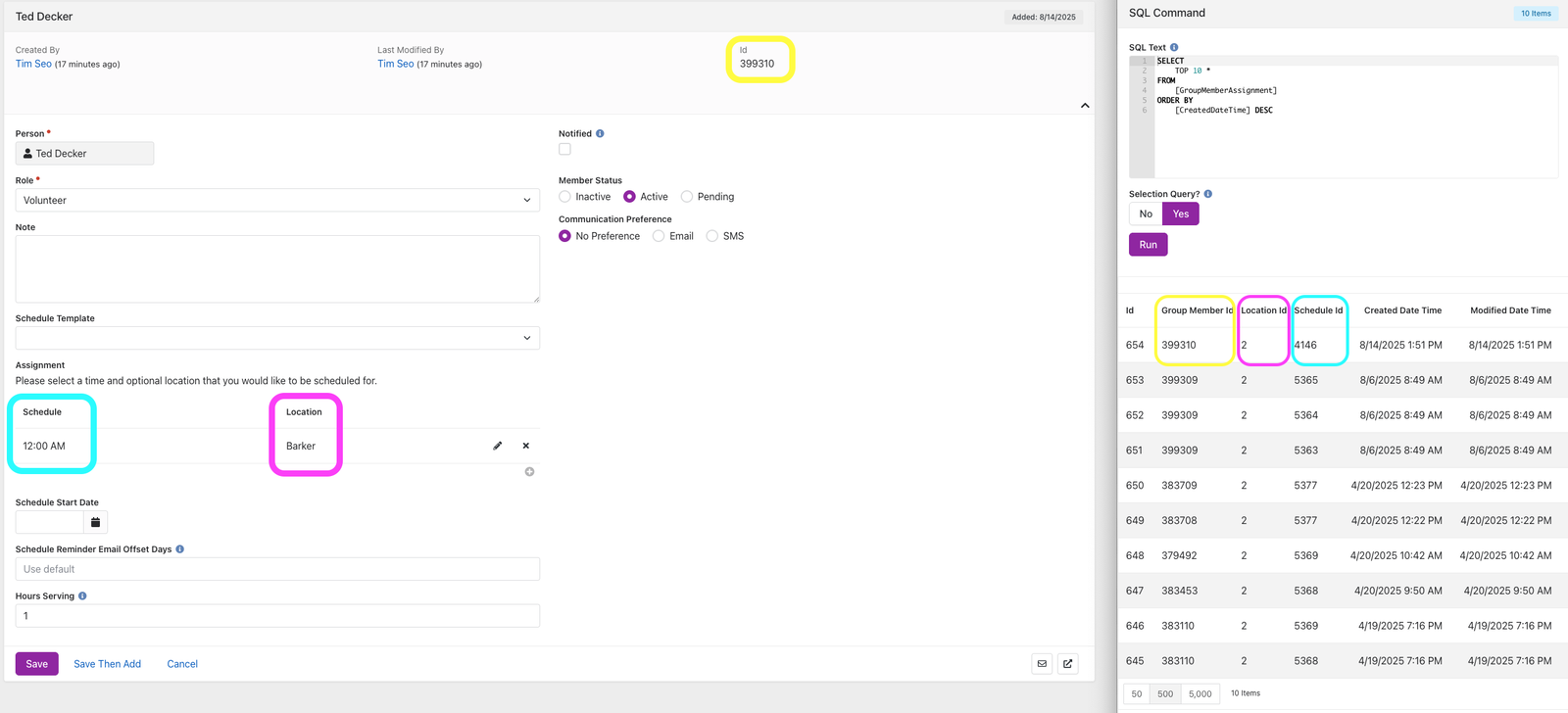Click the Added: 8/14/2025 label
Screen dimensions: 1568x713
point(1044,17)
